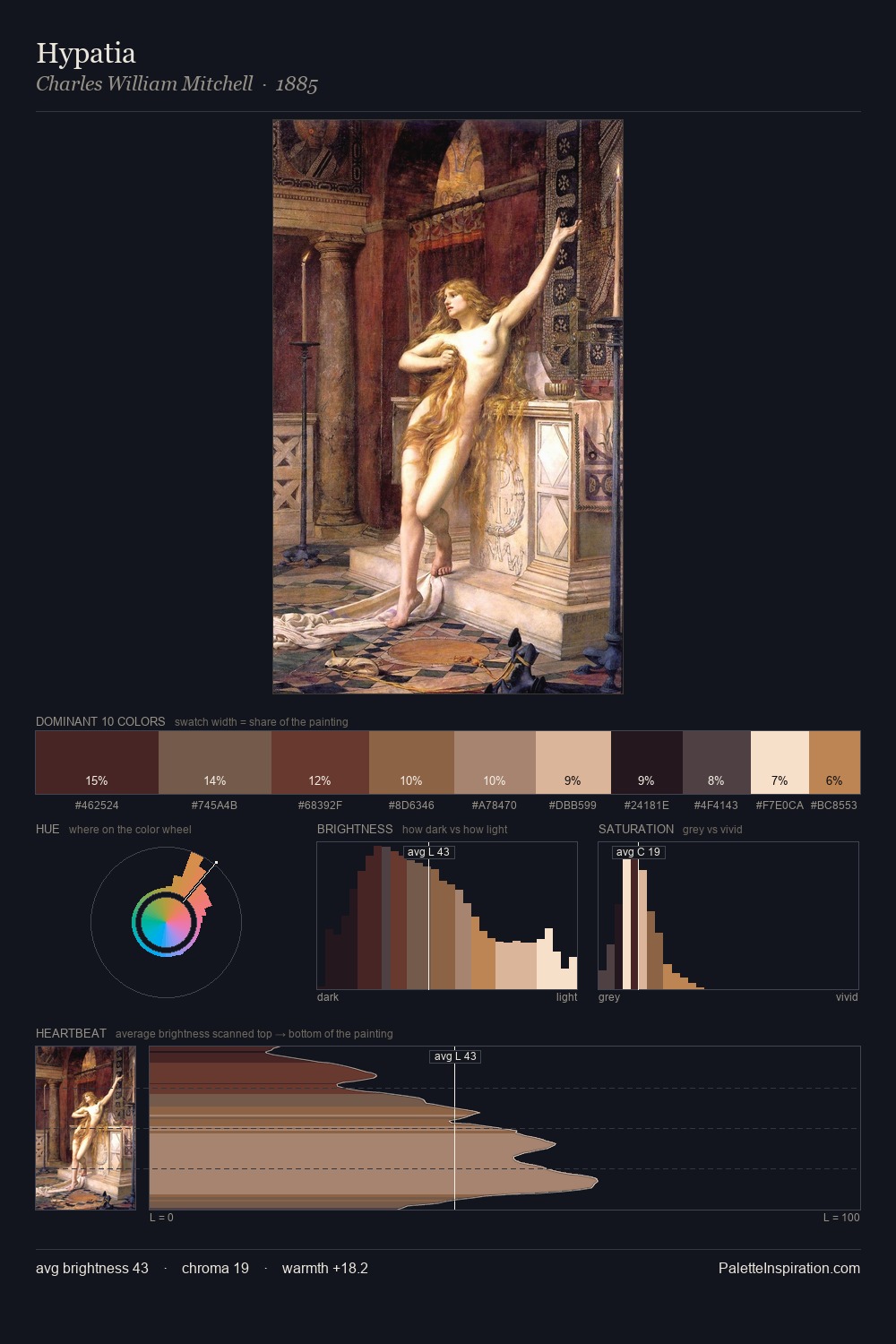Click hex code text #462524

pyautogui.click(x=97, y=806)
